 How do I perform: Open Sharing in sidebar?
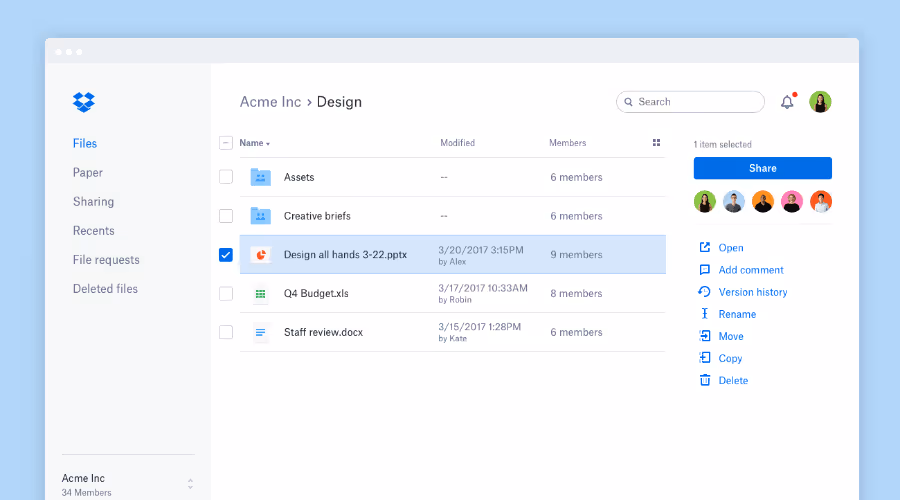[x=94, y=201]
